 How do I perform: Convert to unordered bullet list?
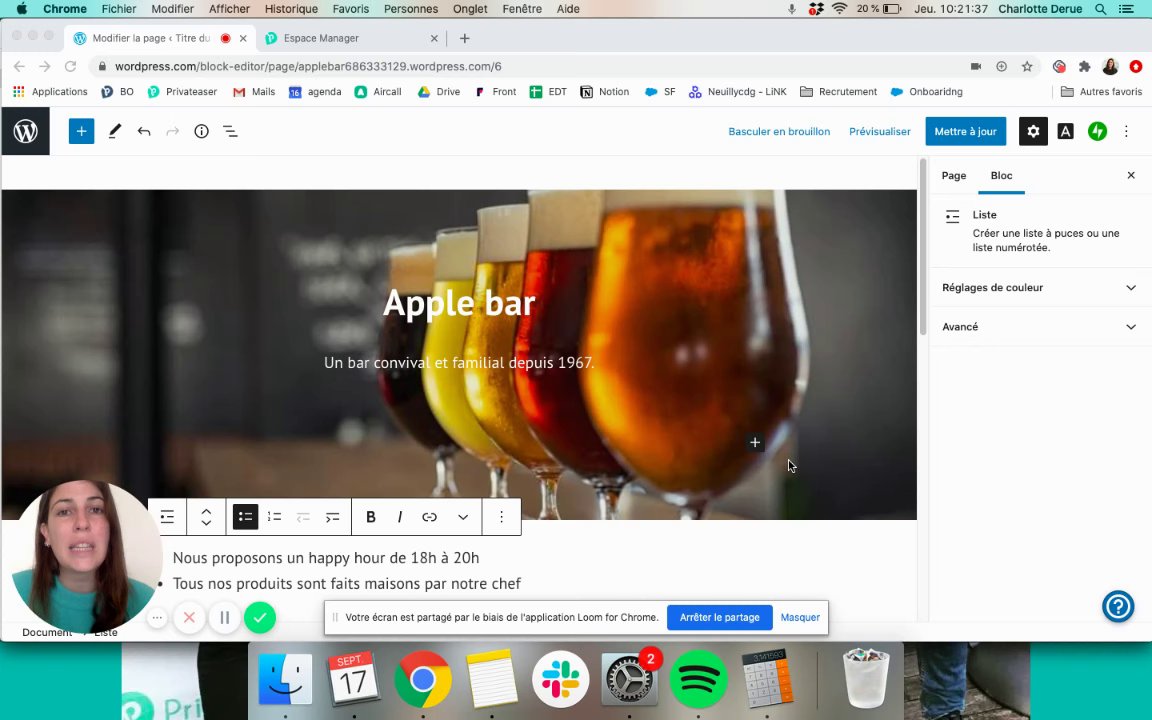(x=245, y=517)
